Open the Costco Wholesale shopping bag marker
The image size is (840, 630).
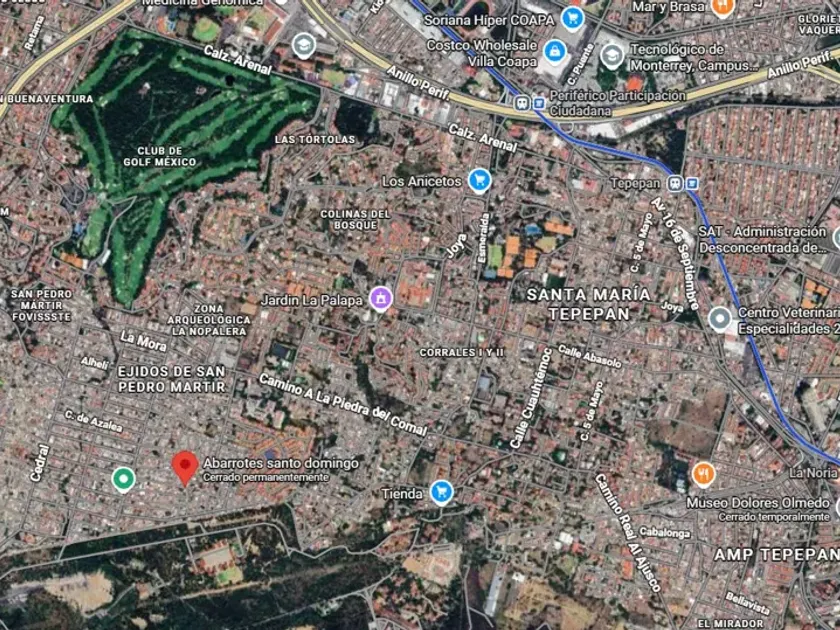click(554, 52)
